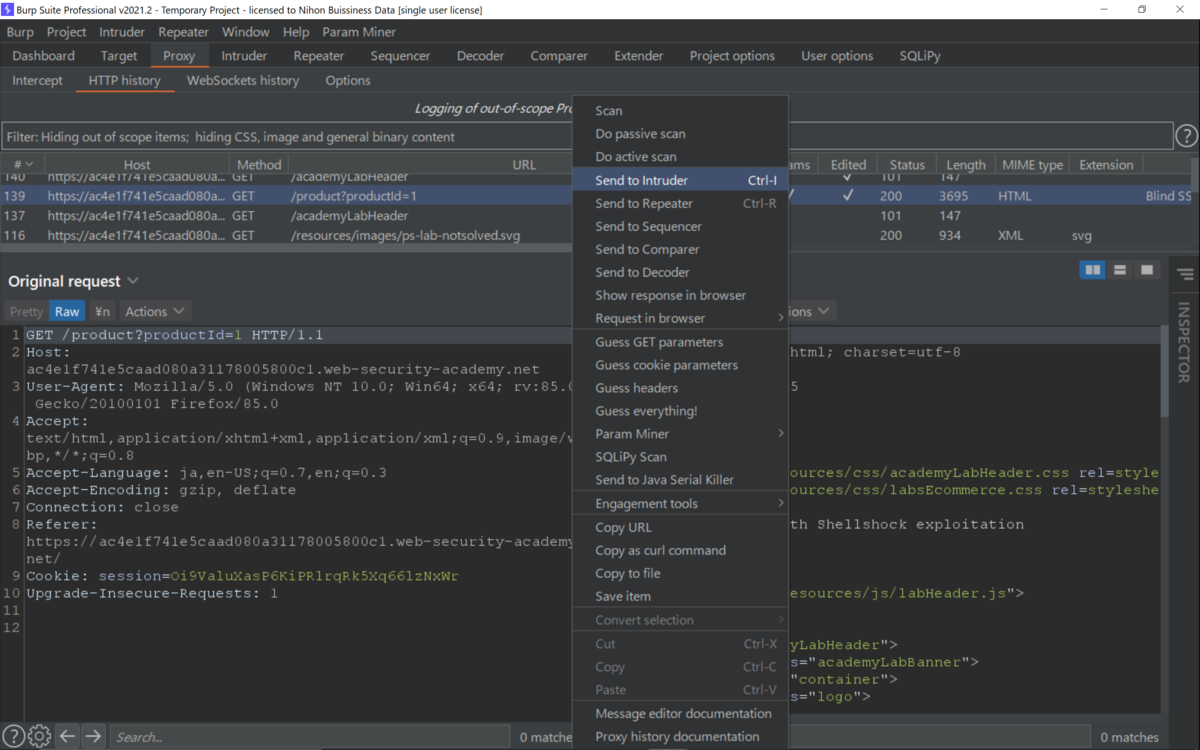Click the request Search field
This screenshot has width=1200, height=750.
[310, 737]
